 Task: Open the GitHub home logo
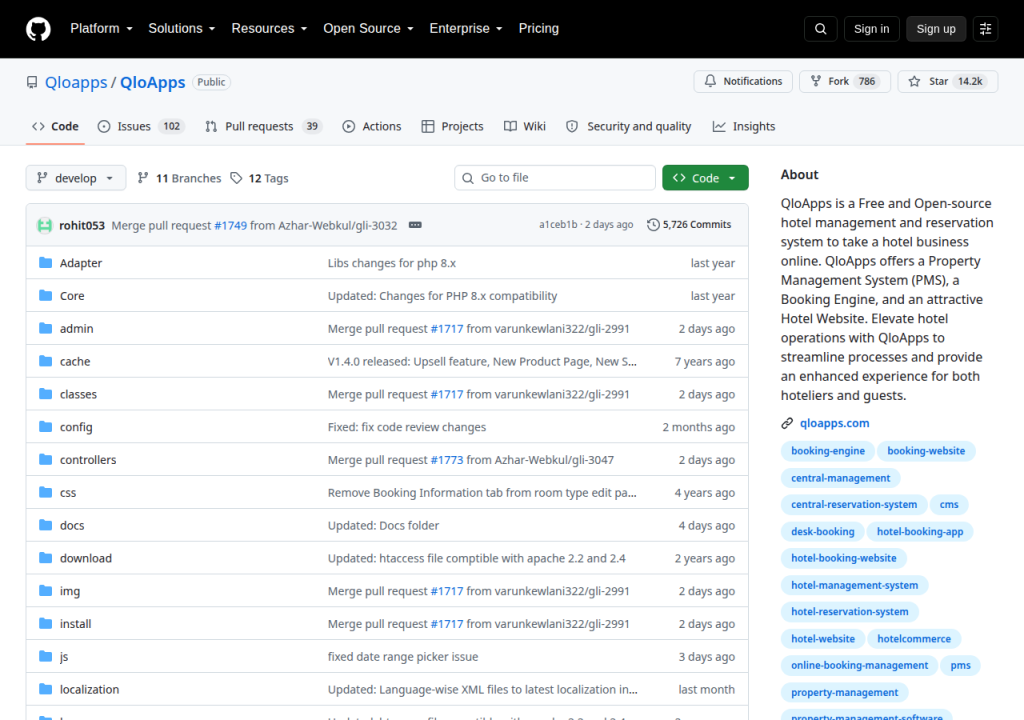tap(38, 29)
